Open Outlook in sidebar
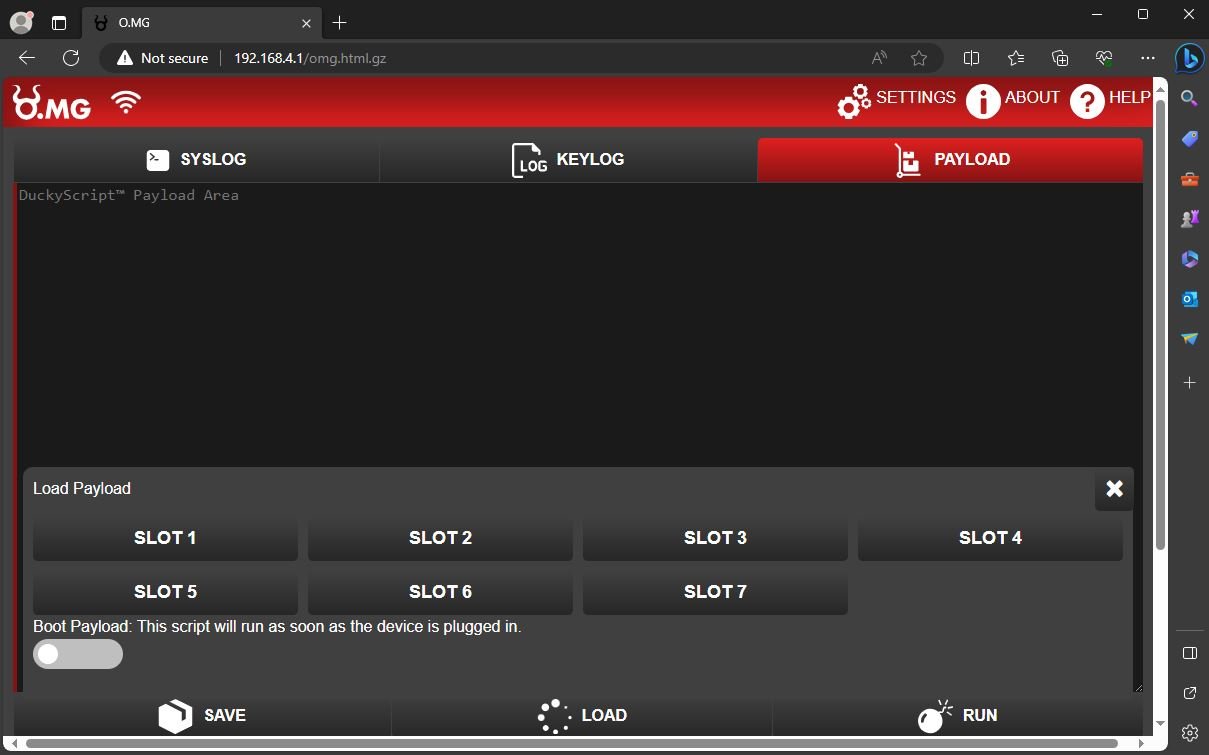The image size is (1209, 755). [x=1189, y=299]
